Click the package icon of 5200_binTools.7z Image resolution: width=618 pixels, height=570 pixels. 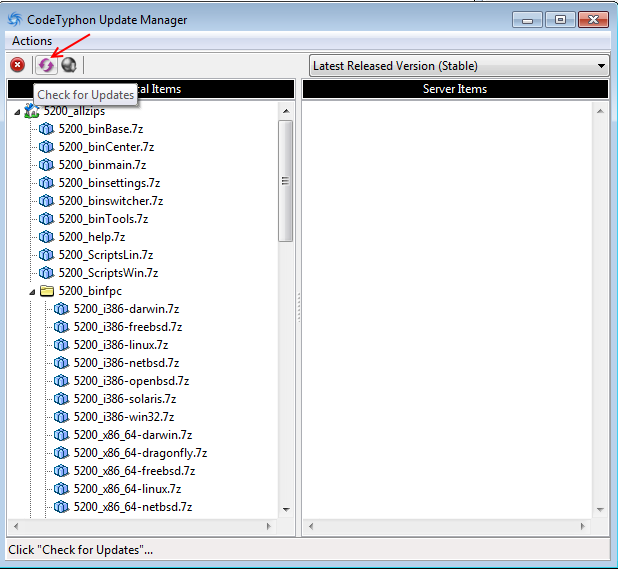[46, 219]
